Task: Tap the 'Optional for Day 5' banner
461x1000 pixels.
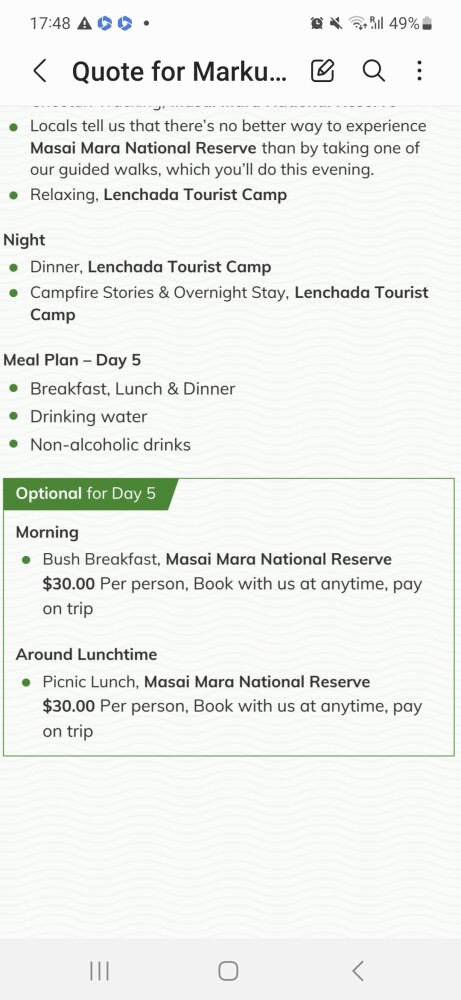Action: (x=86, y=494)
